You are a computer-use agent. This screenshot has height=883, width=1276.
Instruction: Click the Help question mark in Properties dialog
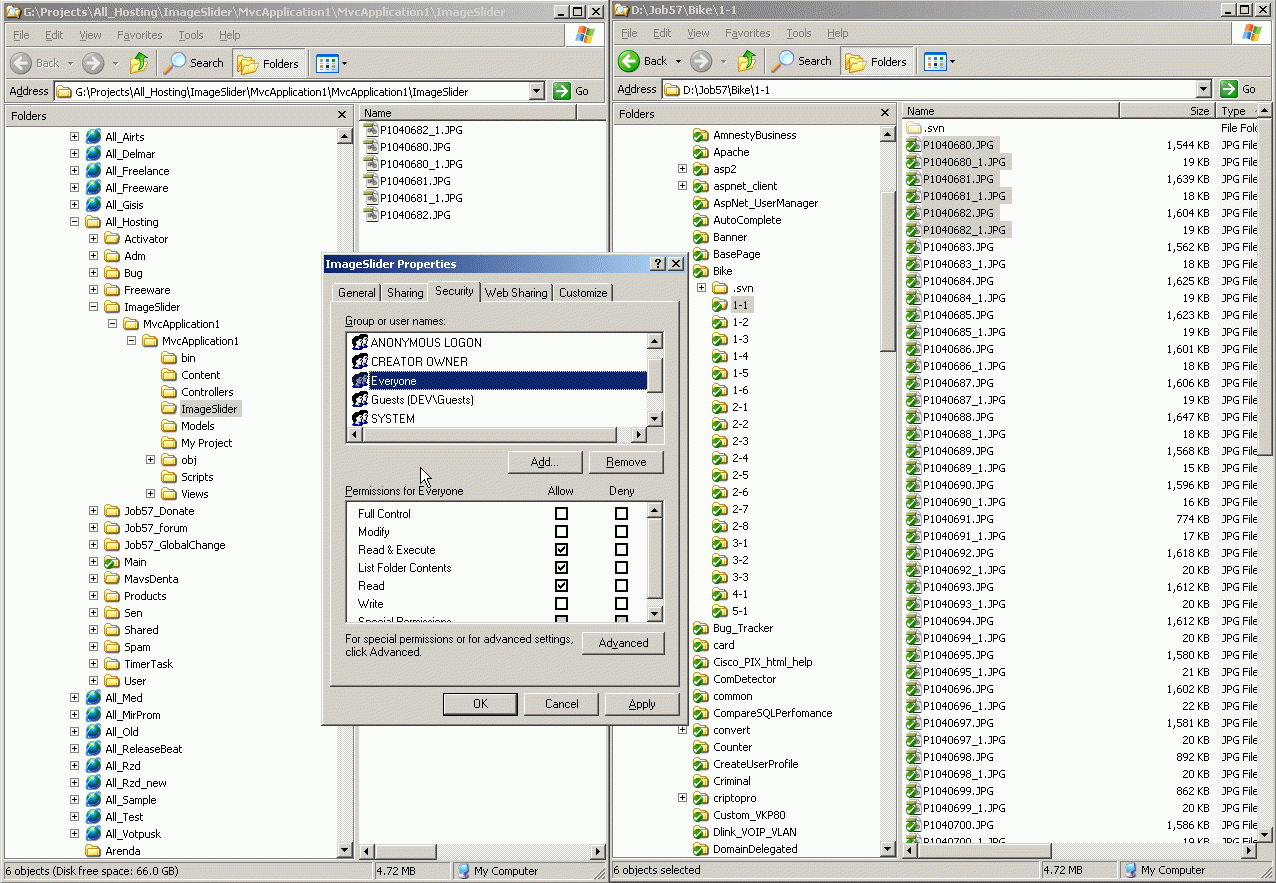657,264
